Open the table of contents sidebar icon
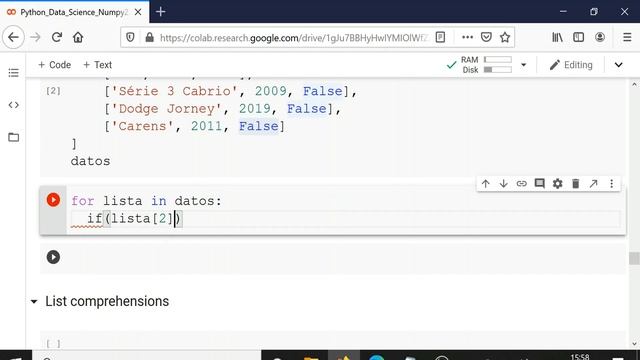The image size is (640, 360). point(13,73)
